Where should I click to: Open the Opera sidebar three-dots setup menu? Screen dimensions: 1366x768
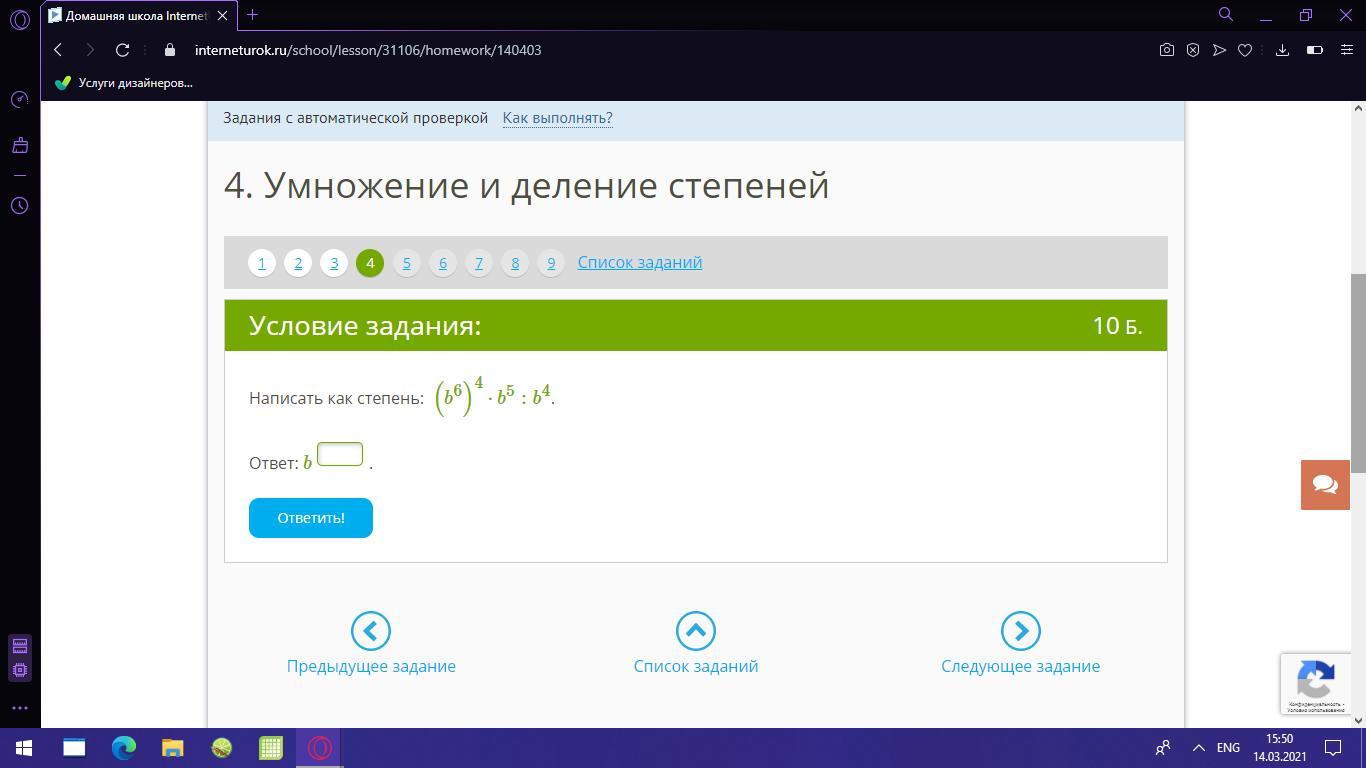coord(19,708)
